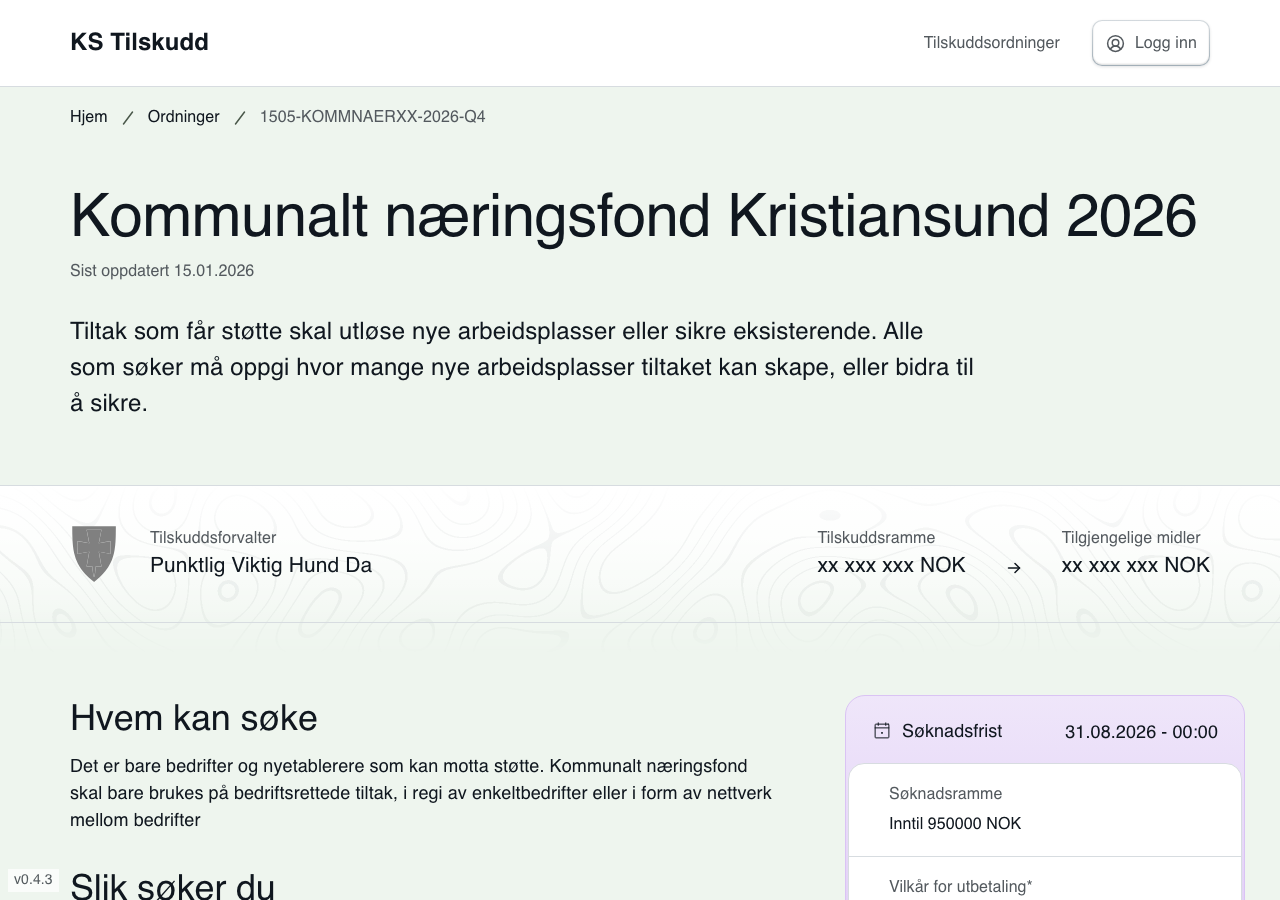Click the Tilgjengelige midler amount value
1280x900 pixels.
click(1135, 566)
